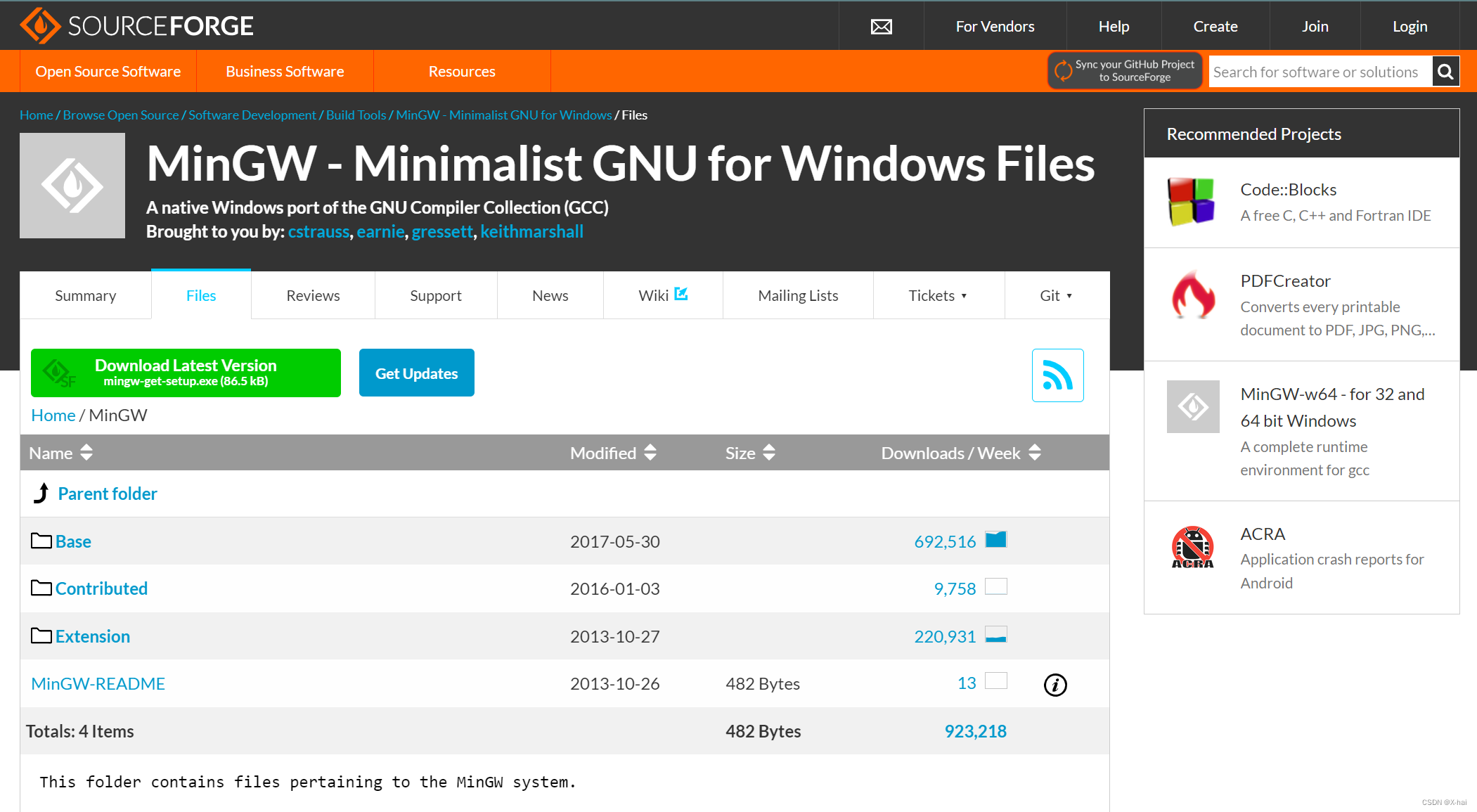Open the envelope mail icon
The image size is (1477, 812).
(x=881, y=27)
